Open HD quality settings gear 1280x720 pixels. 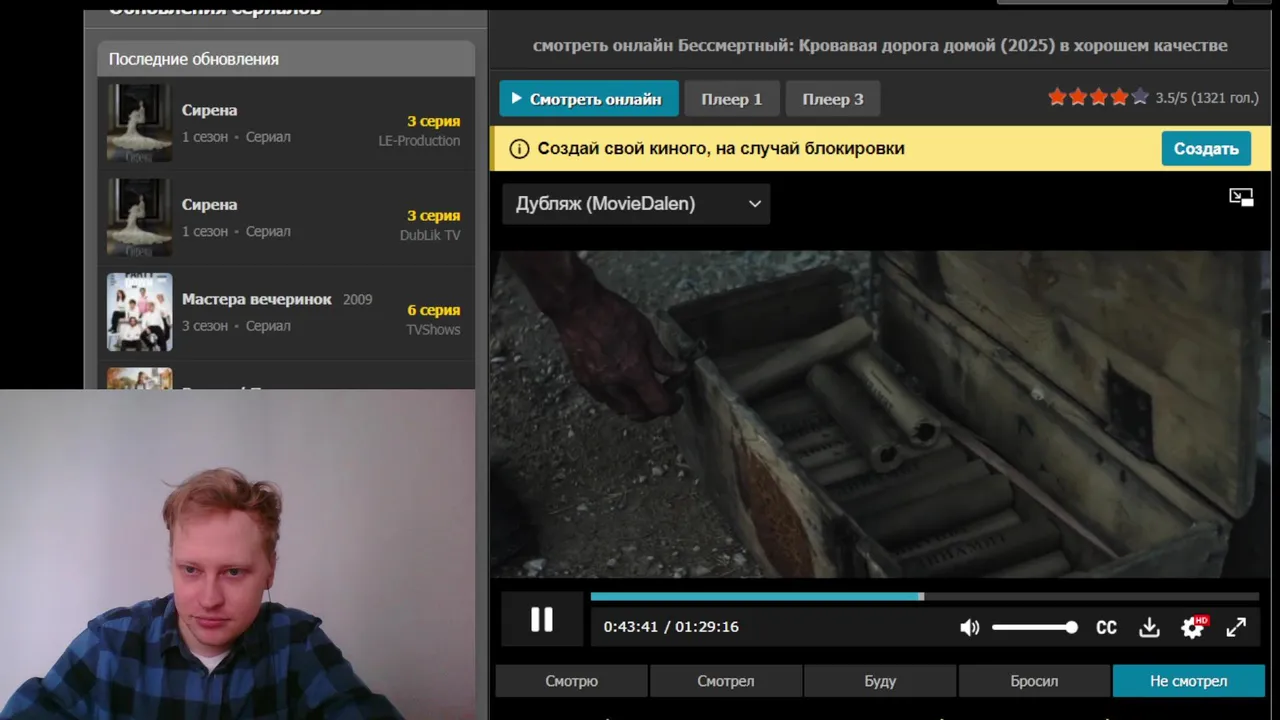1193,627
